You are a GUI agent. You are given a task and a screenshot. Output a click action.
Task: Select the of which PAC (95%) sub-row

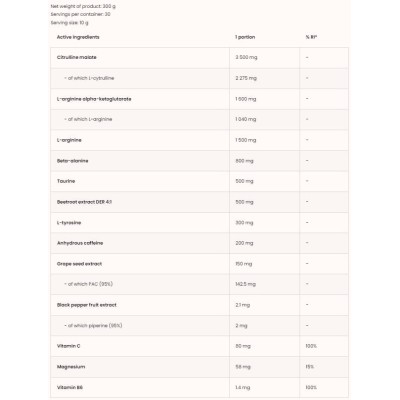(199, 284)
